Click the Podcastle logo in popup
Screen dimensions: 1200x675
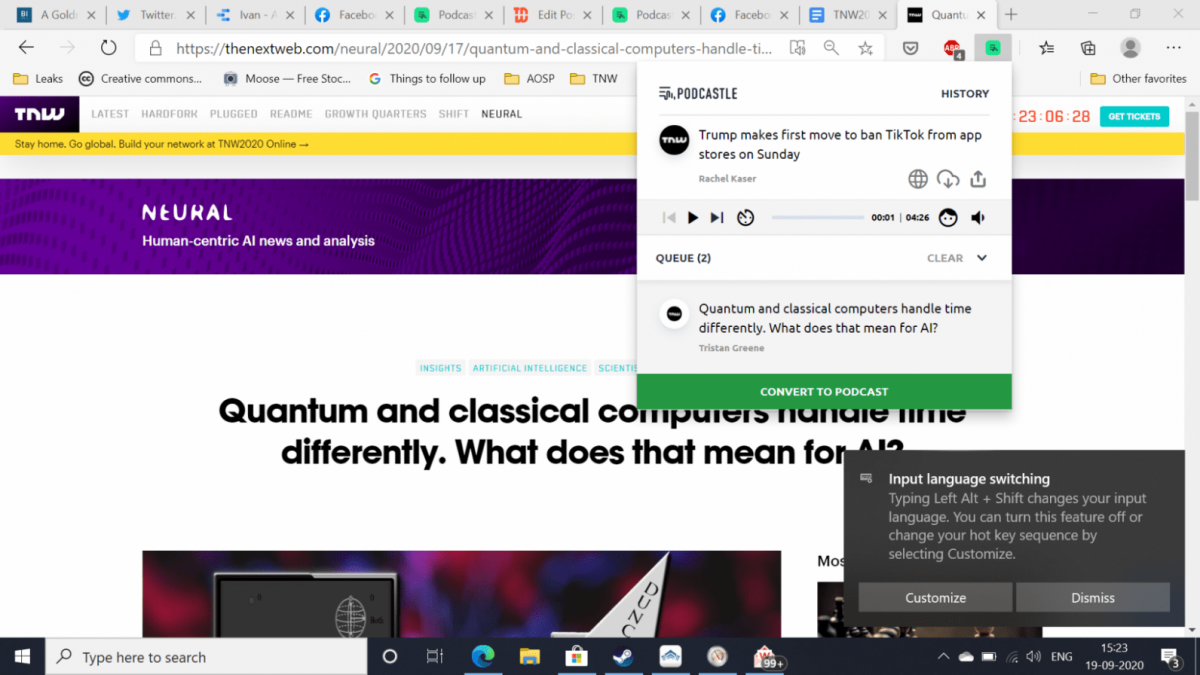tap(698, 93)
